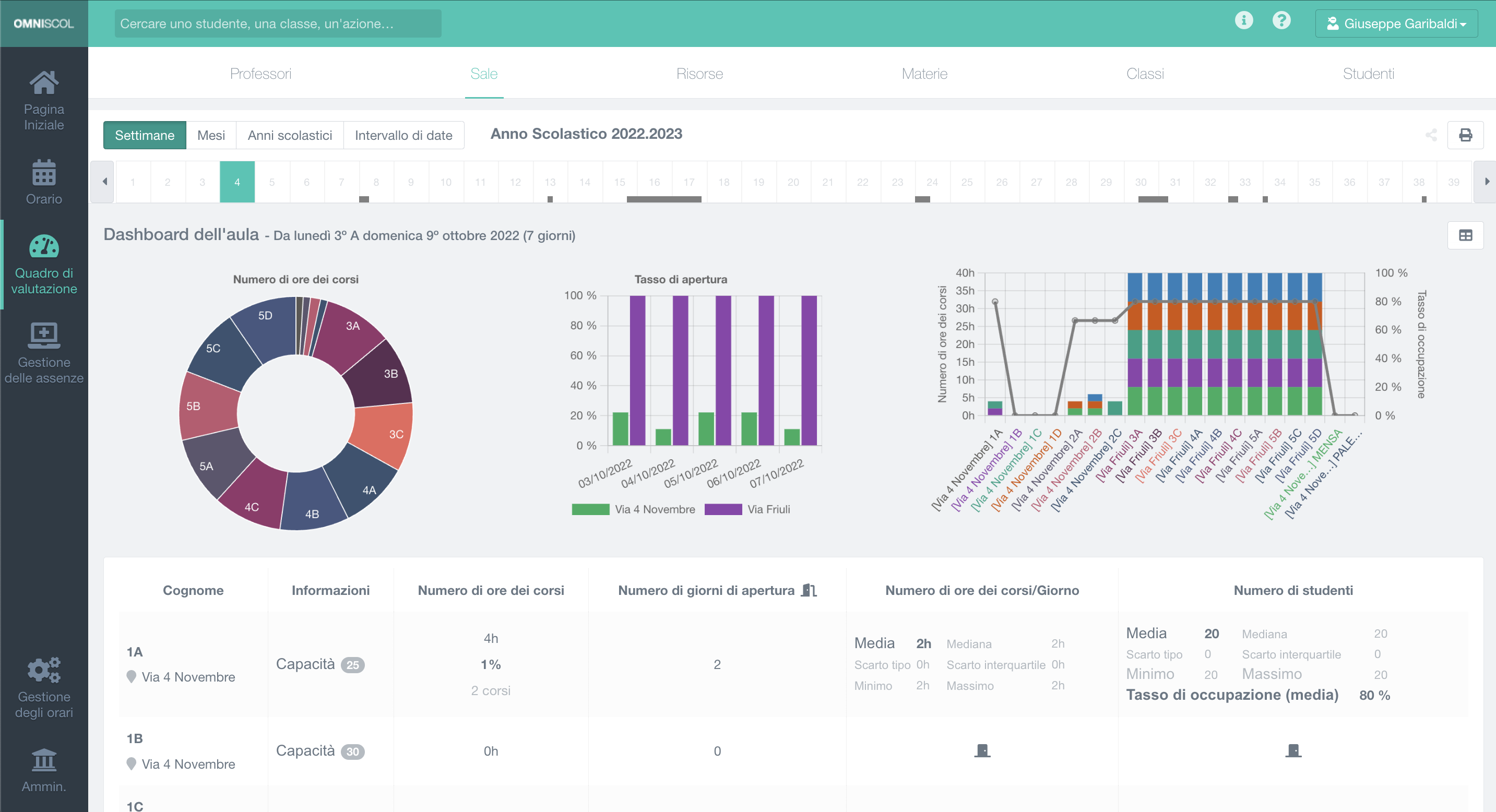Click the info icon in the header
The width and height of the screenshot is (1496, 812).
coord(1243,20)
